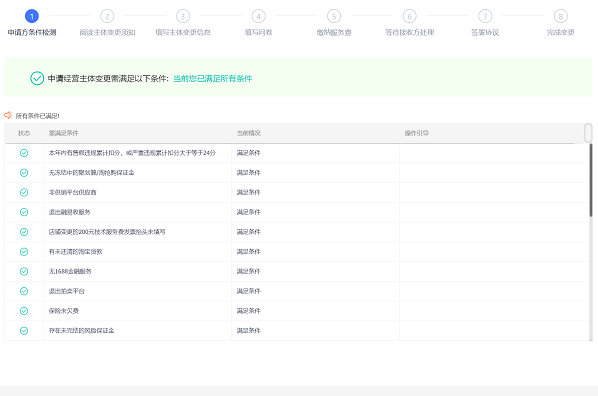Screen dimensions: 598x396
Task: Click the check icon for the 200元技术服务费 row
Action: pyautogui.click(x=24, y=232)
